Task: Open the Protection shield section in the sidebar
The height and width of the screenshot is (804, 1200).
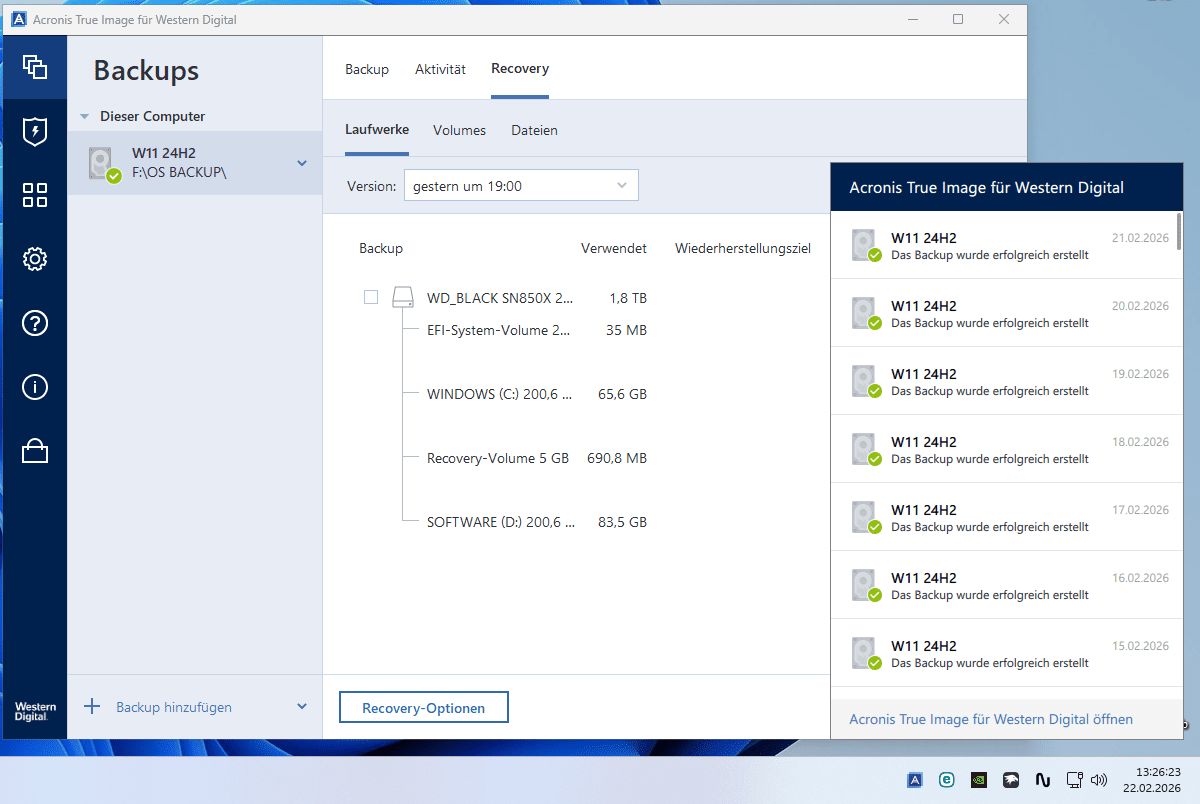Action: coord(35,131)
